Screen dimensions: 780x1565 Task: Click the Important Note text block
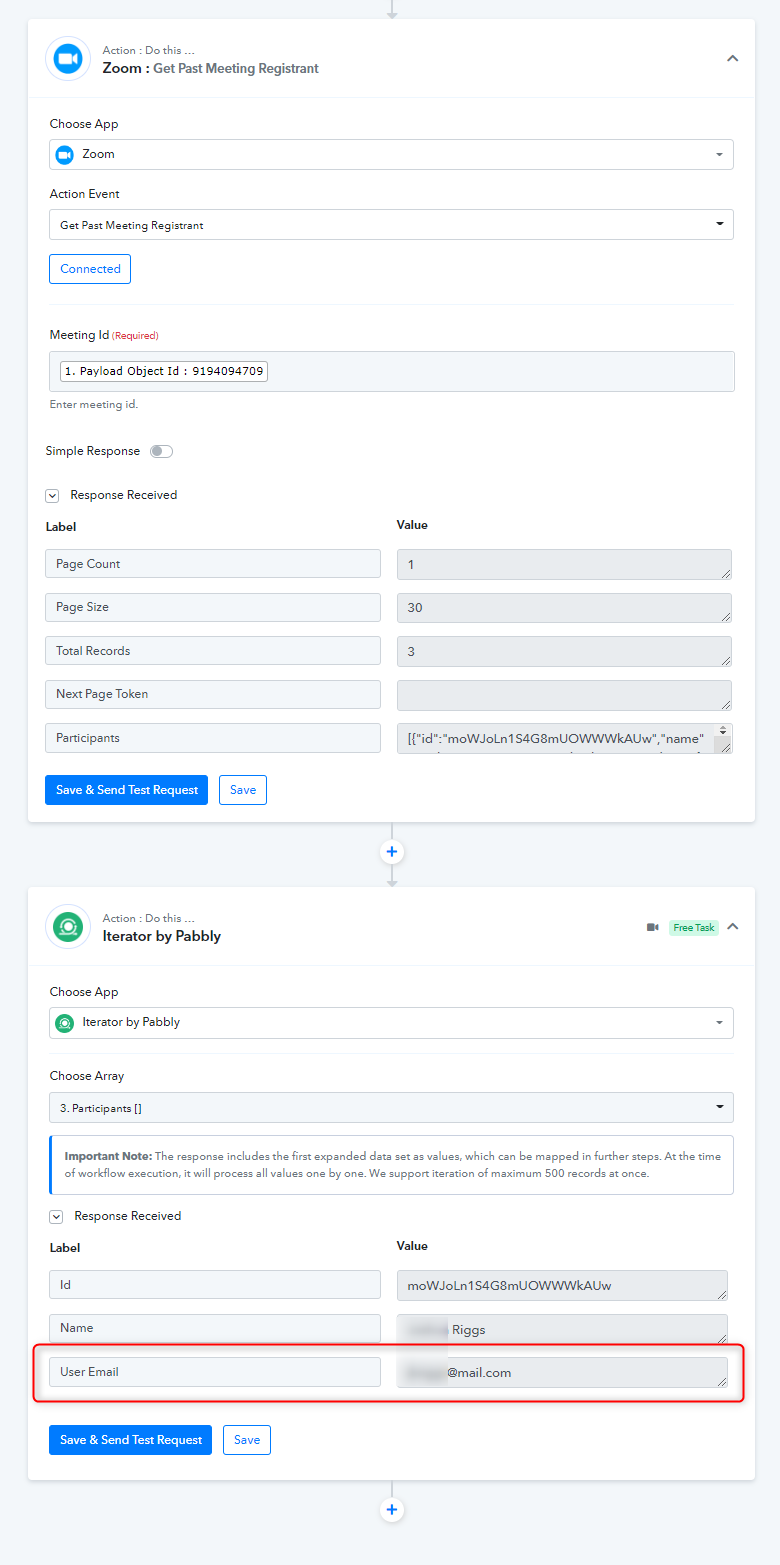(x=392, y=1164)
